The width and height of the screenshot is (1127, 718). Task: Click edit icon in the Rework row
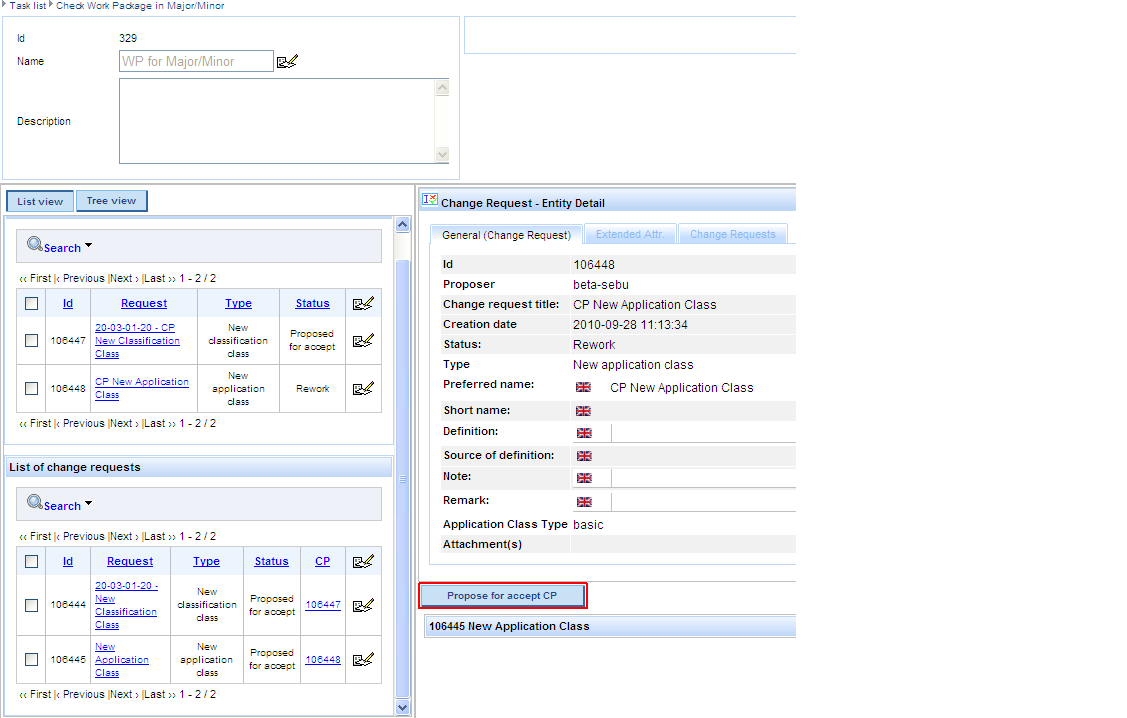click(x=363, y=389)
